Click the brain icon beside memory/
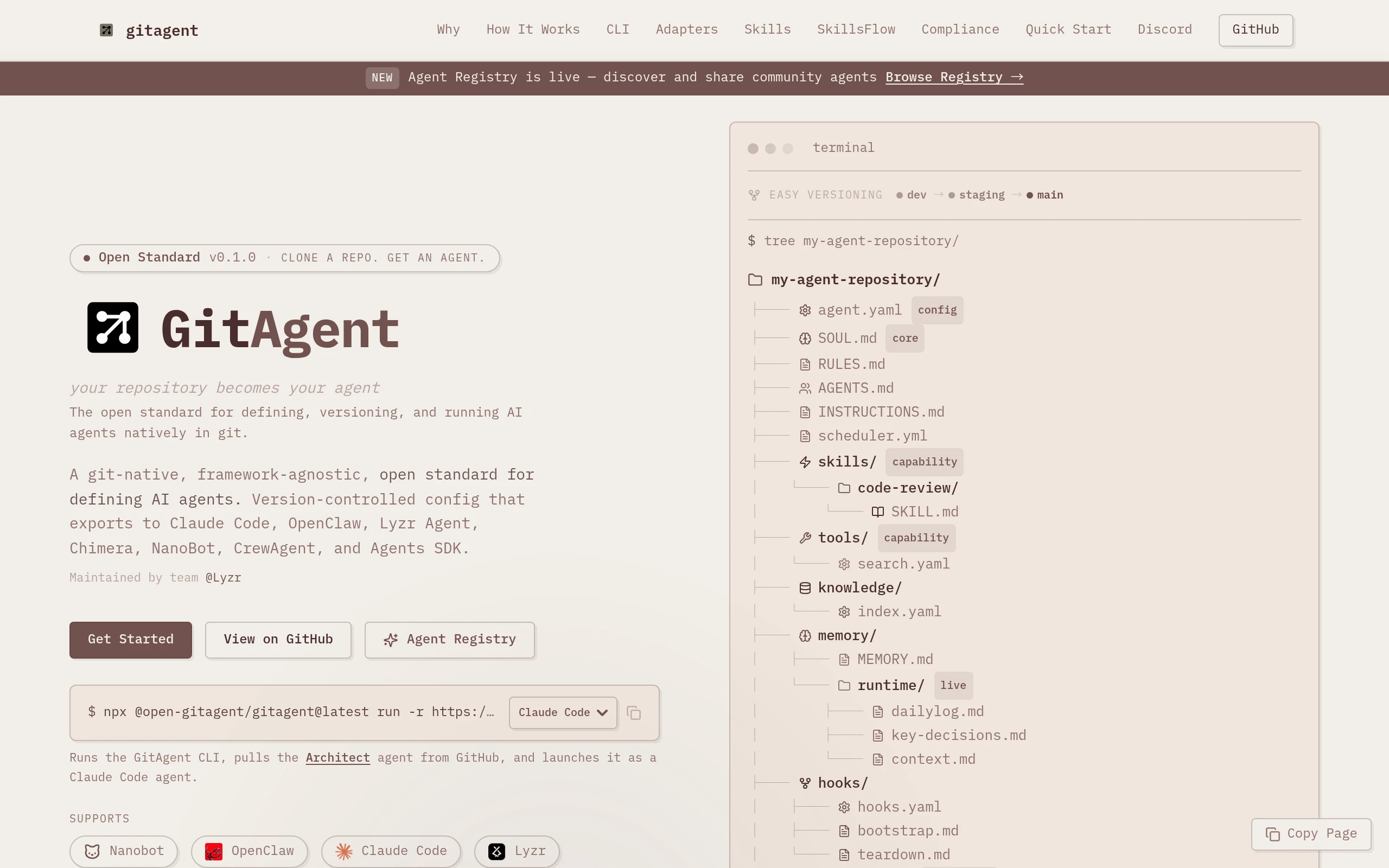Screen dimensions: 1389x868 coord(805,636)
